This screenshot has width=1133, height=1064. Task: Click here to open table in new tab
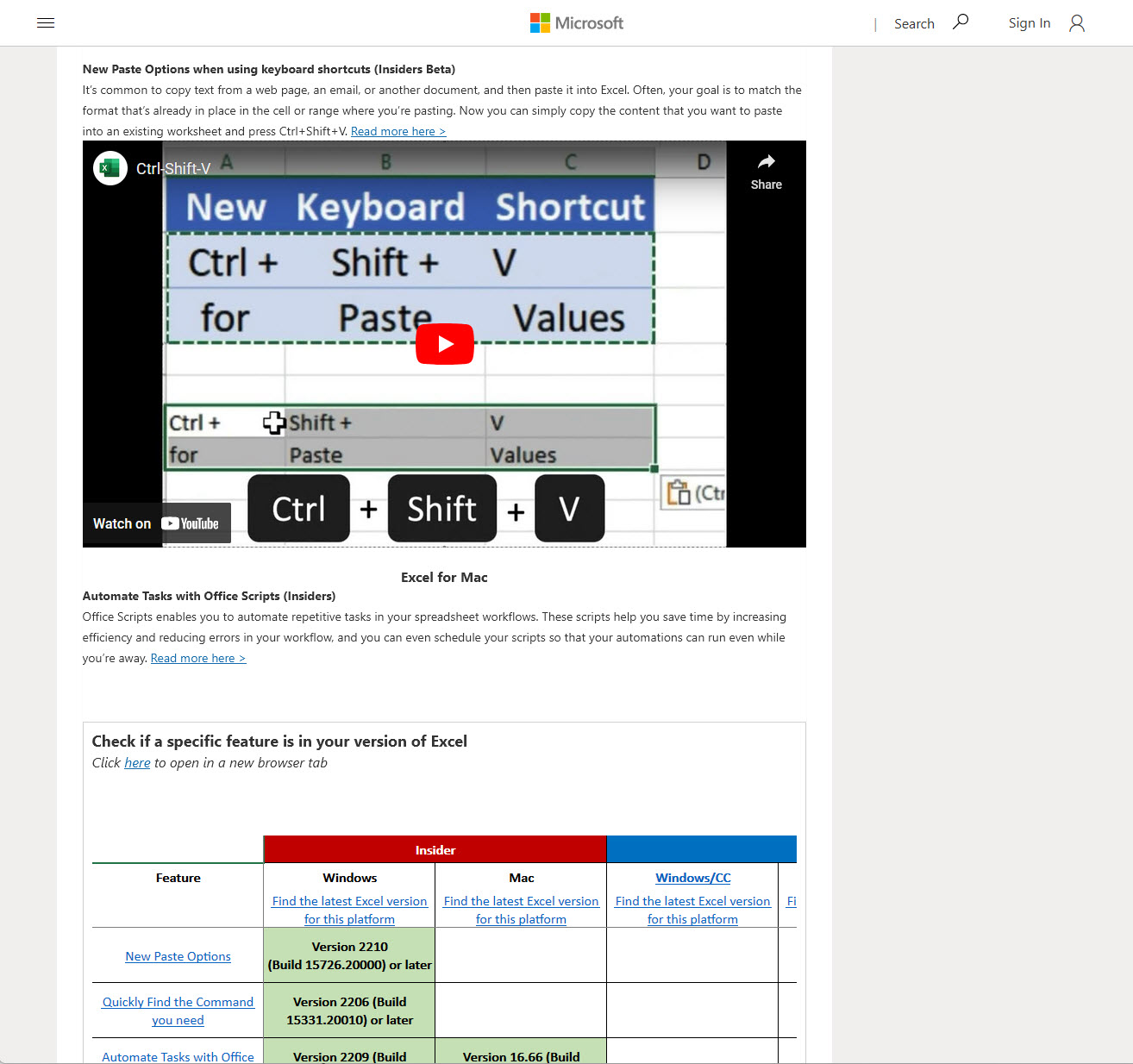coord(137,762)
